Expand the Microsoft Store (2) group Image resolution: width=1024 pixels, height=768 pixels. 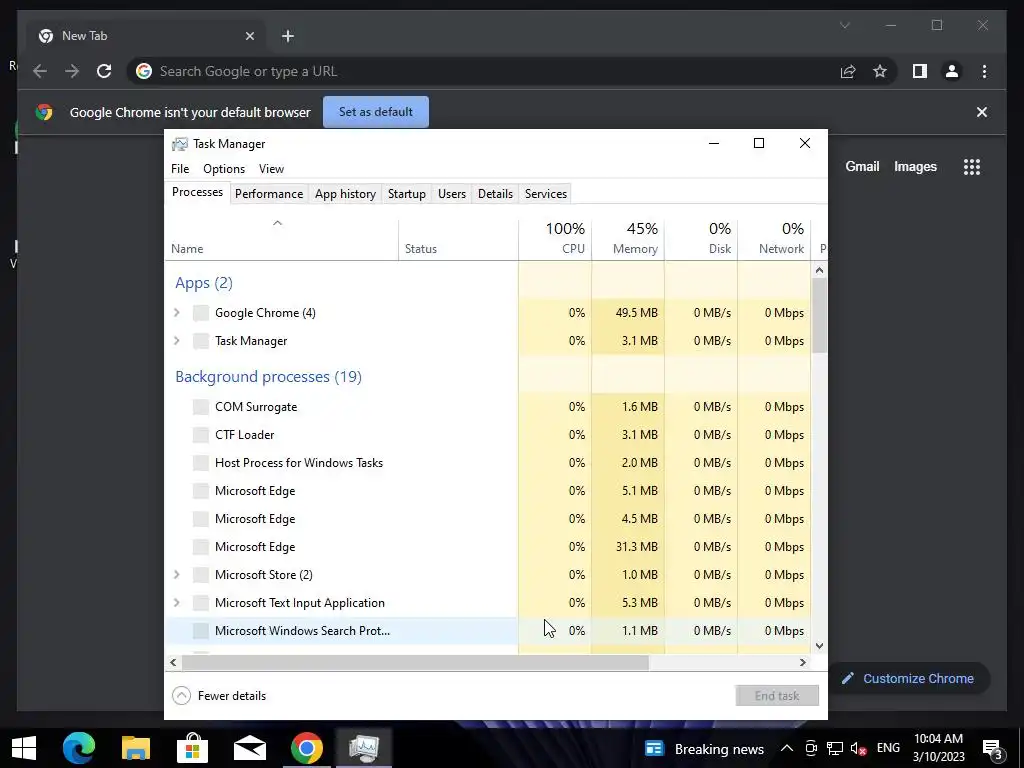[x=176, y=575]
